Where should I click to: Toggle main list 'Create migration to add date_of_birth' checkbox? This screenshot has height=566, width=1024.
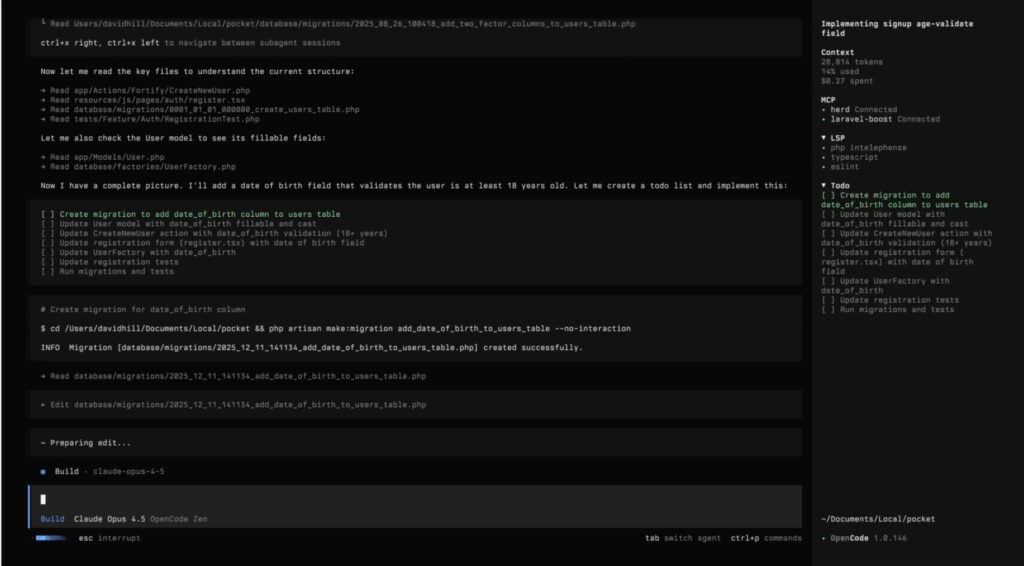48,214
